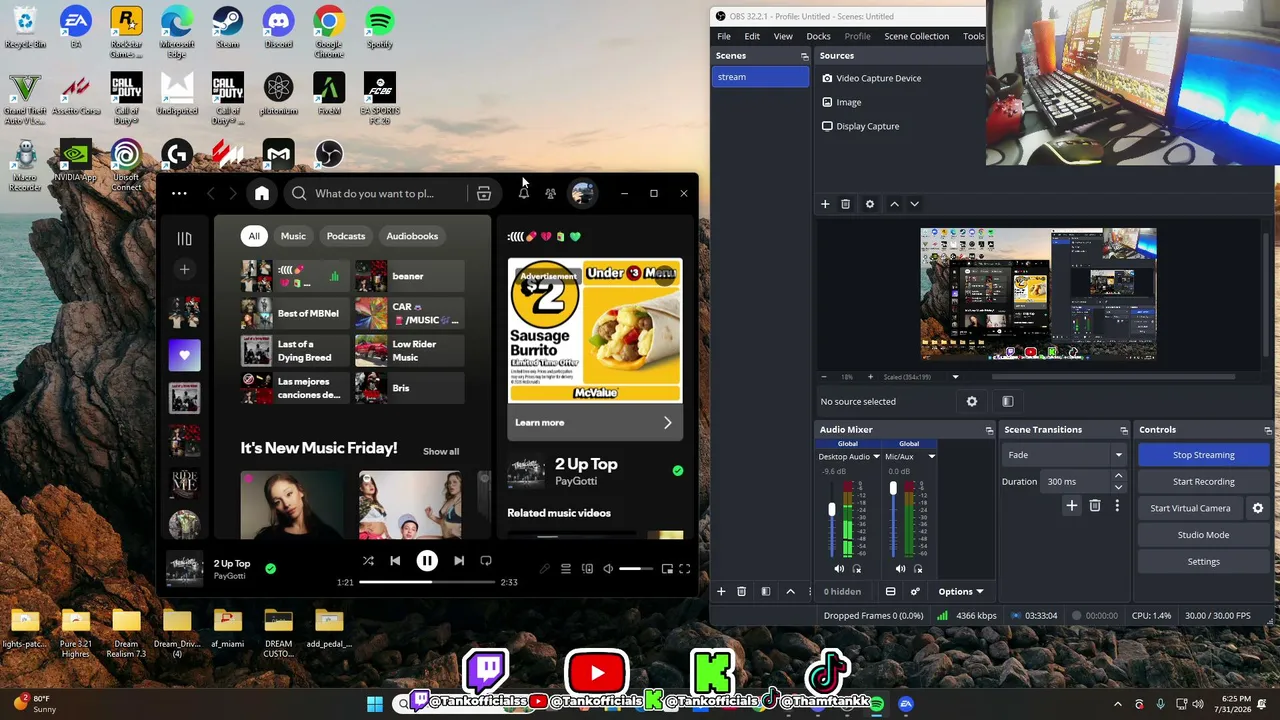Toggle shuffle in Spotify player
This screenshot has height=720, width=1280.
click(368, 561)
